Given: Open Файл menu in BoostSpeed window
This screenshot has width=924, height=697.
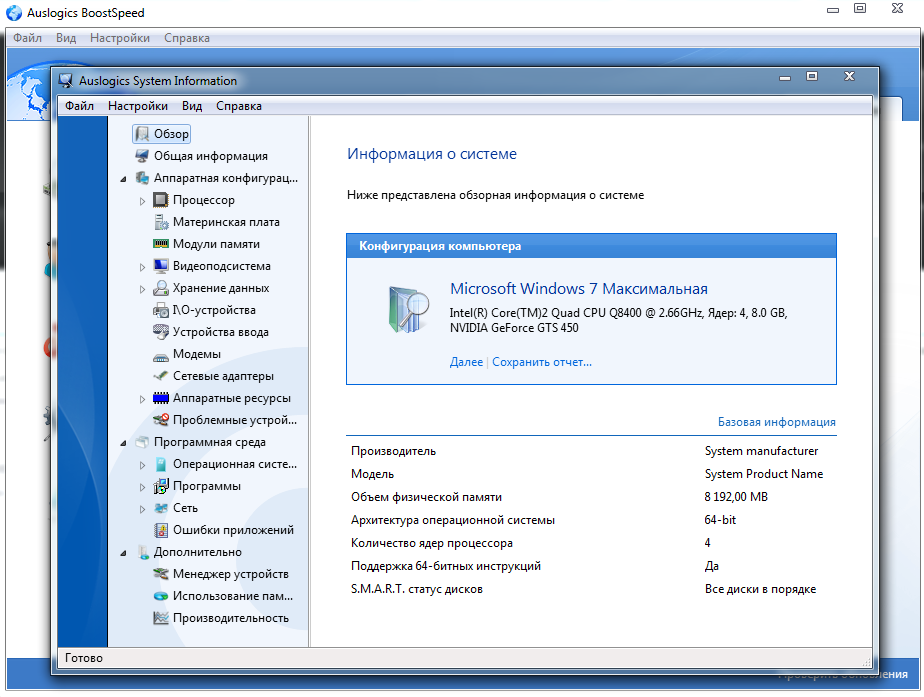Looking at the screenshot, I should point(27,38).
